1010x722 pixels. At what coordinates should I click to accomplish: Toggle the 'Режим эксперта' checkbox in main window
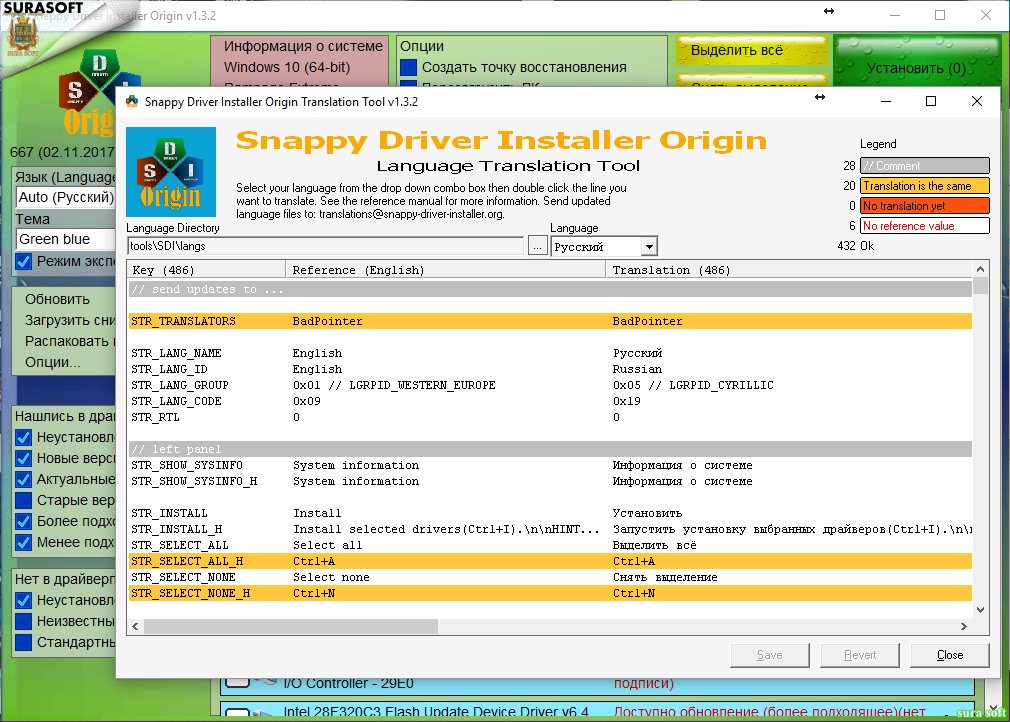(x=24, y=261)
